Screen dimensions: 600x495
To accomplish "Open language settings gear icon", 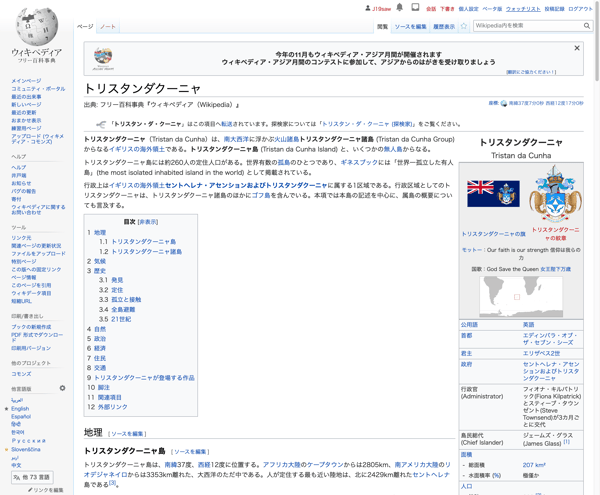I will point(62,388).
